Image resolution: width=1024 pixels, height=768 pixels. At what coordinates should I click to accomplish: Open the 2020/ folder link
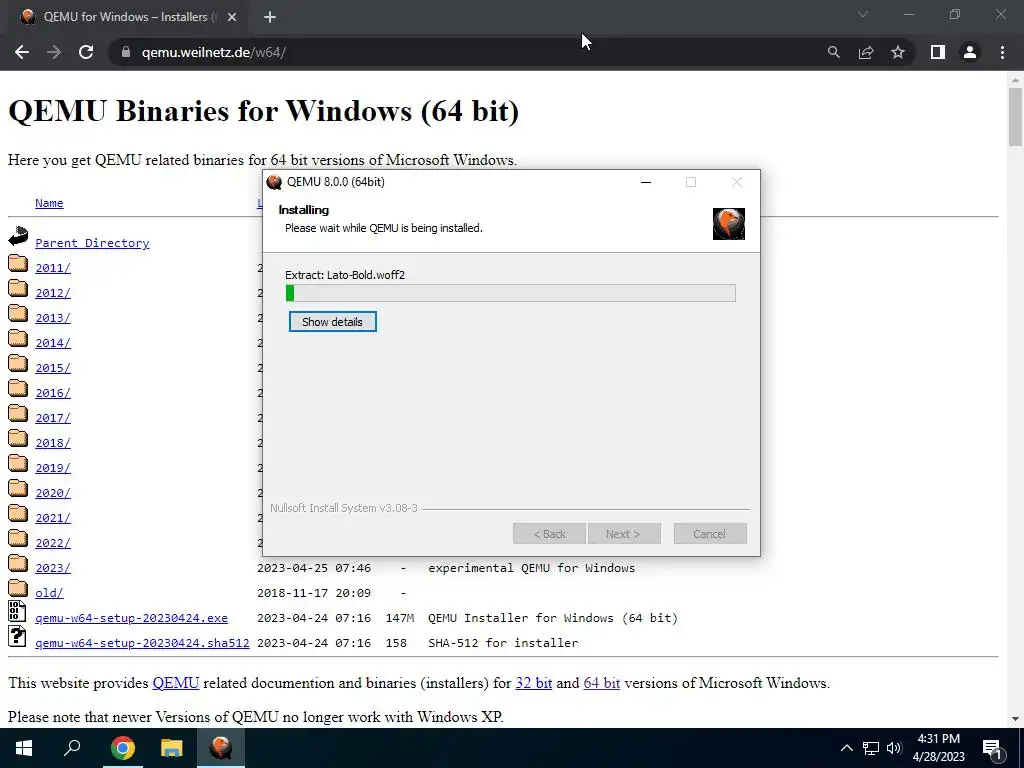[x=53, y=493]
